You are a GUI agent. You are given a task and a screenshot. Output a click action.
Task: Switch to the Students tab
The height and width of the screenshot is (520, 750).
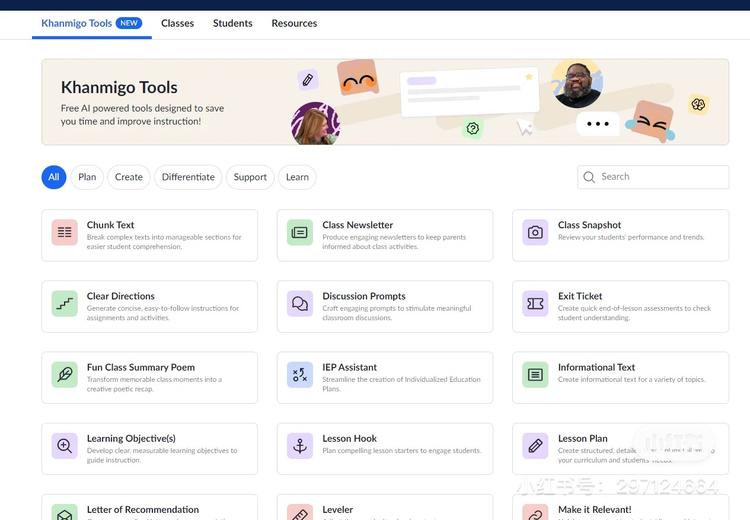click(x=232, y=23)
